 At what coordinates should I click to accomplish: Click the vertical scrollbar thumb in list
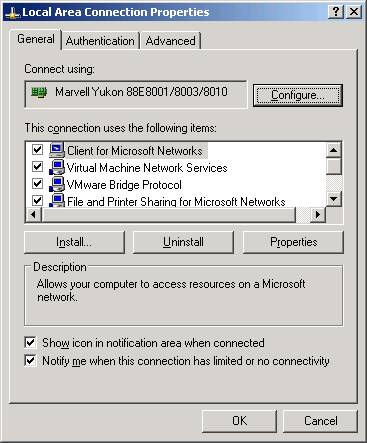334,166
